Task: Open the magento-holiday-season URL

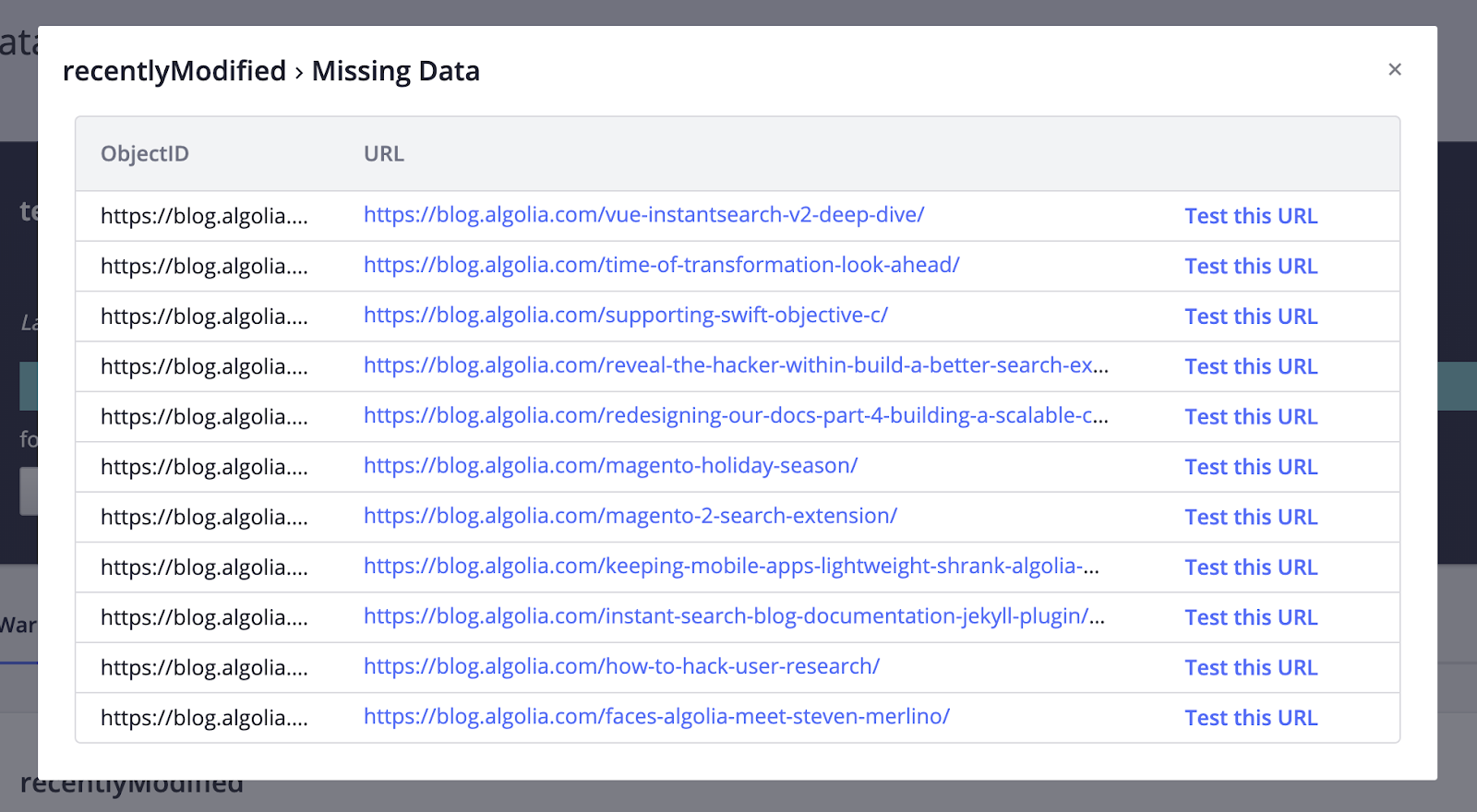Action: tap(610, 466)
